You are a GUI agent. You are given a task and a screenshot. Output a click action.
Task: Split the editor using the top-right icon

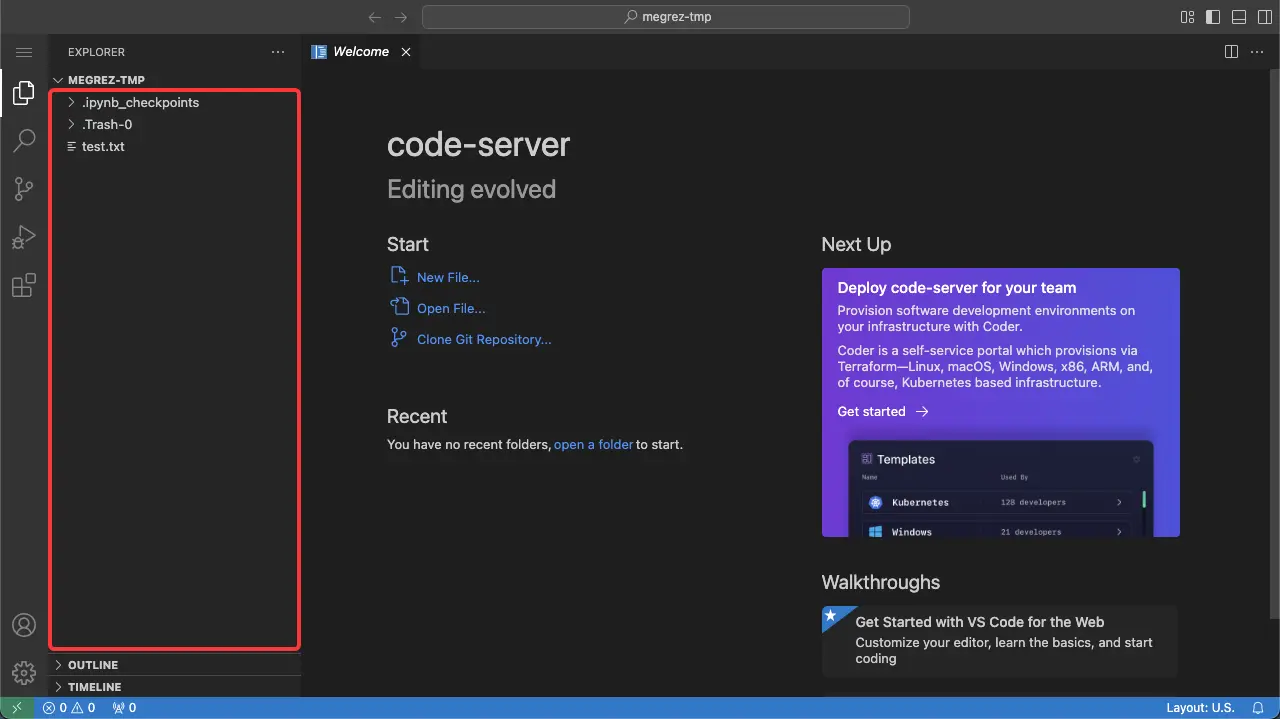click(1231, 51)
